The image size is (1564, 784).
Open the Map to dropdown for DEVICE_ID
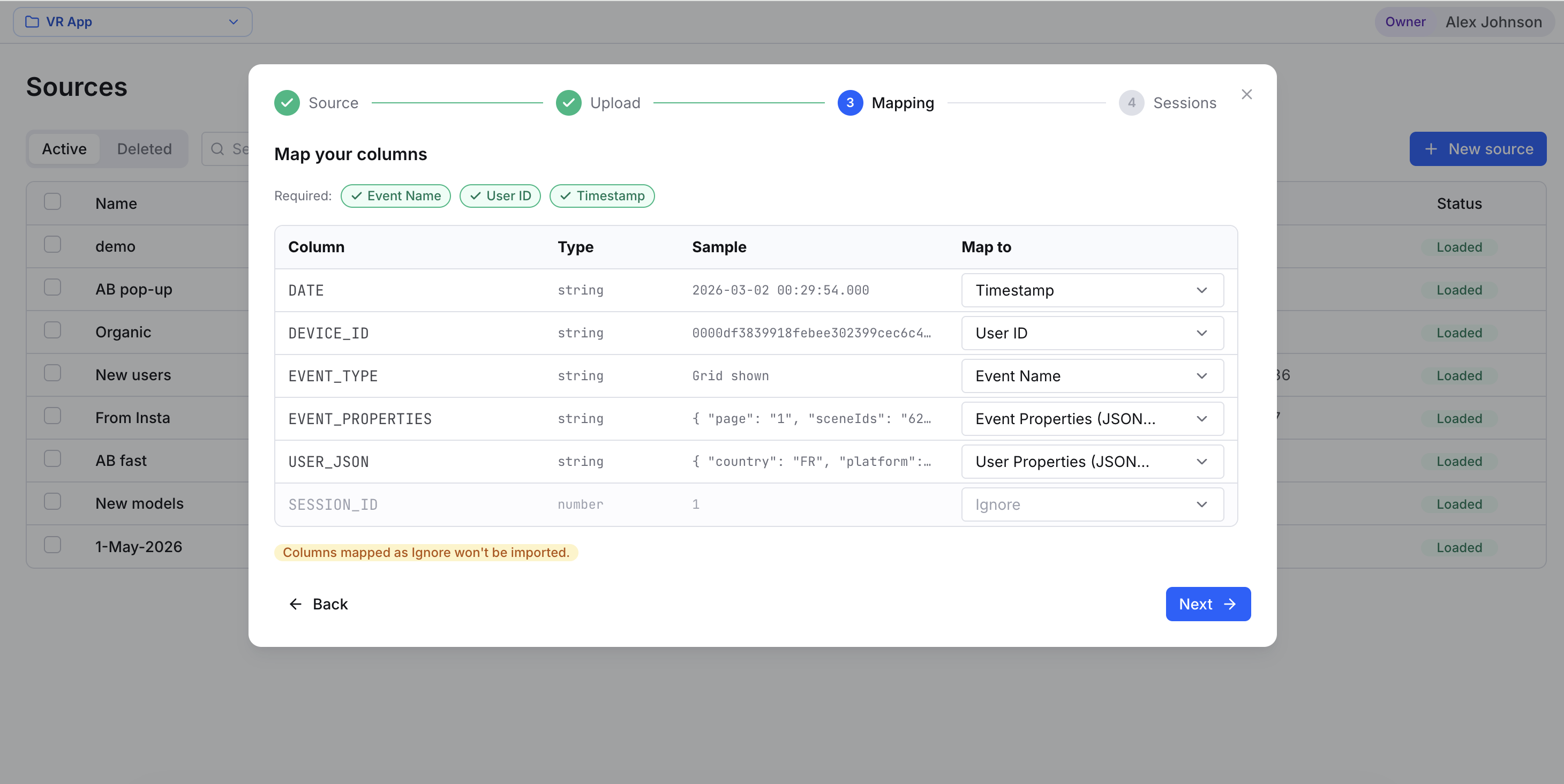tap(1092, 333)
